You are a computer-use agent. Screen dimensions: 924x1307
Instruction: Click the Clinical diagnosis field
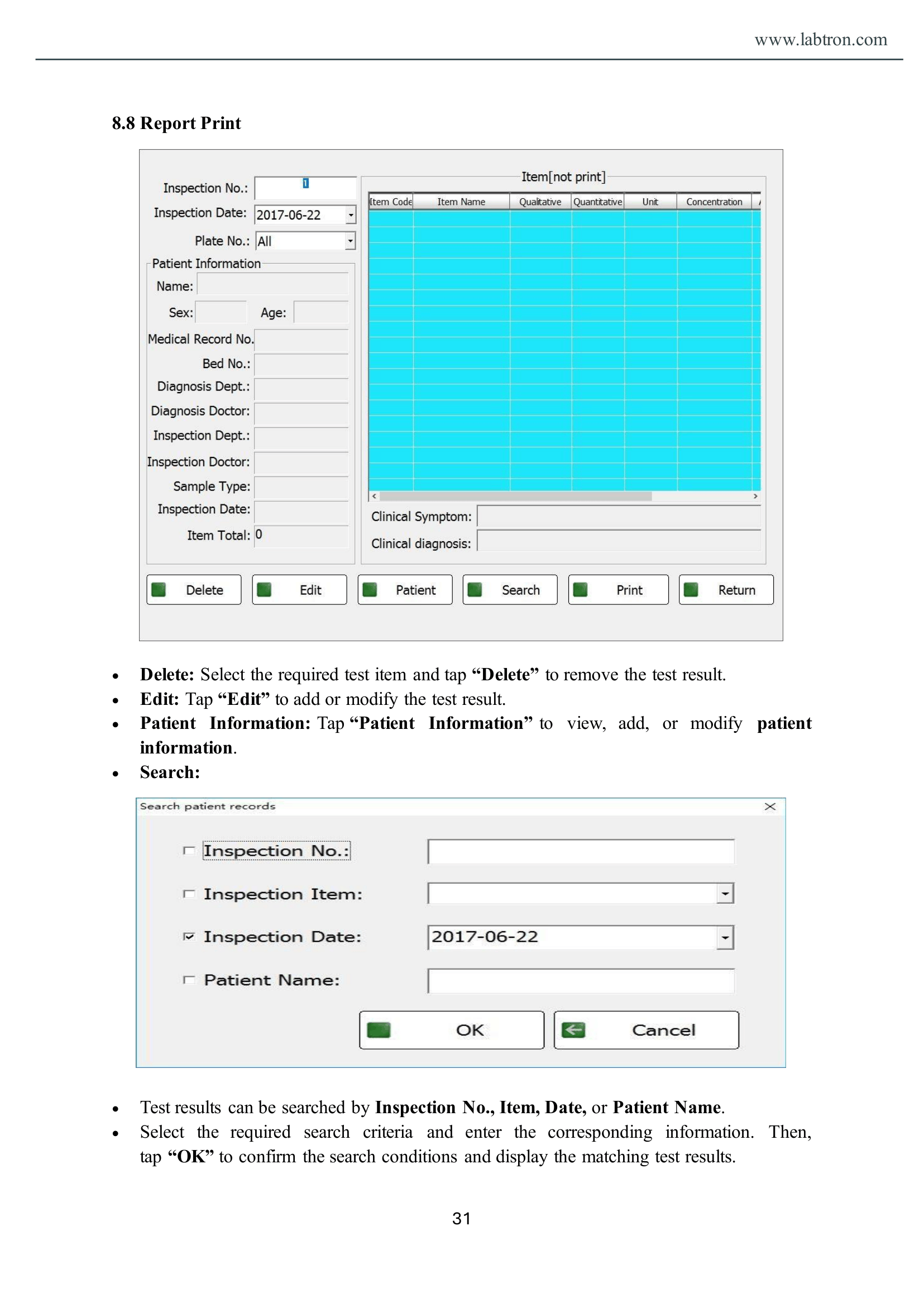(619, 541)
